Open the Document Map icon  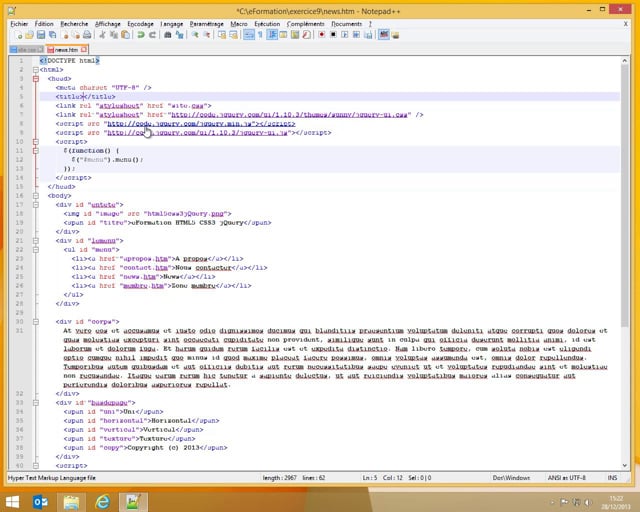295,35
